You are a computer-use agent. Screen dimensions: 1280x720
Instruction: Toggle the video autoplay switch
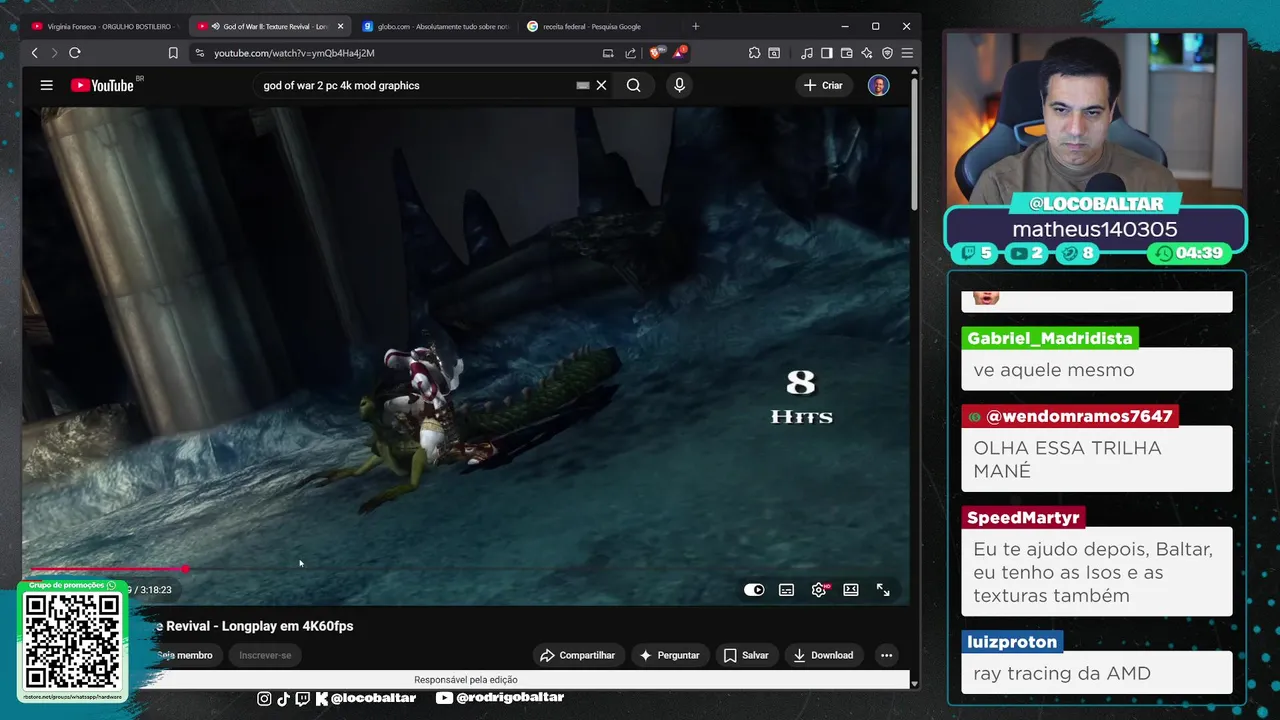(754, 590)
